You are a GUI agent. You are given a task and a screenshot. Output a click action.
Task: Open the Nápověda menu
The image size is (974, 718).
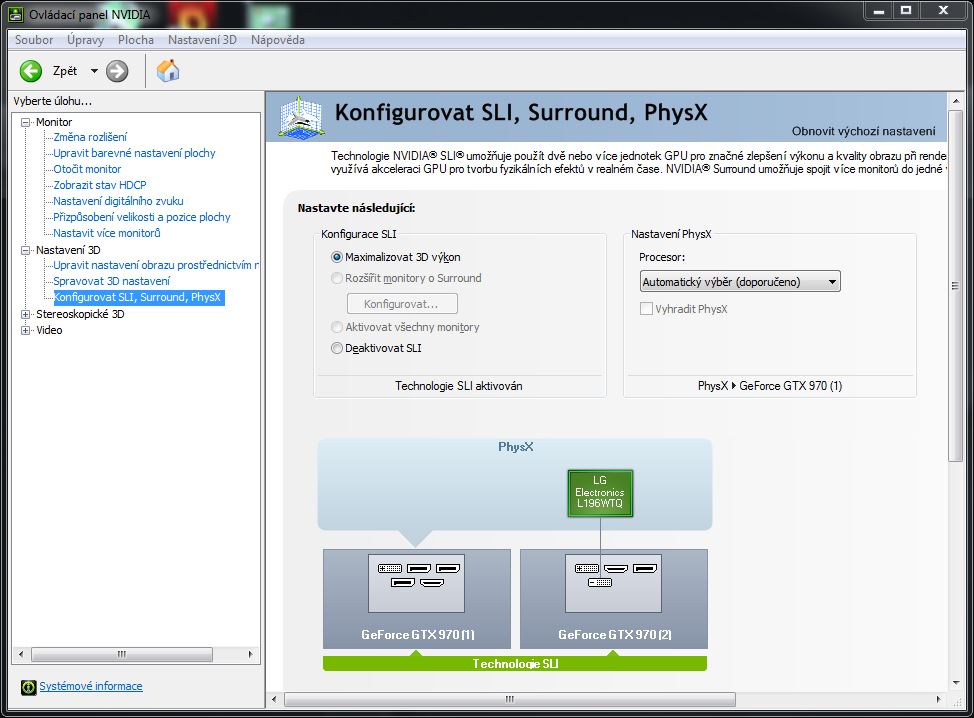tap(277, 40)
